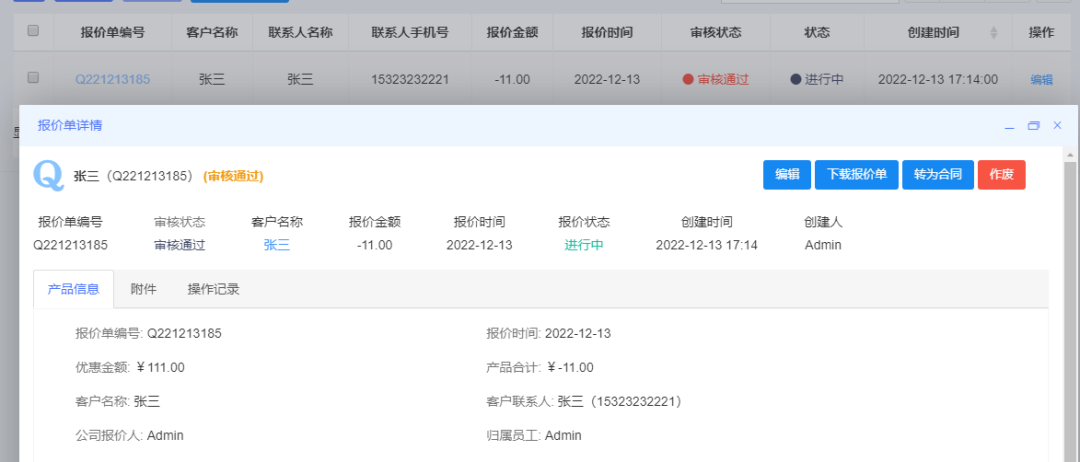Maximize the 报价单详情 dialog
The height and width of the screenshot is (462, 1080).
(1033, 126)
